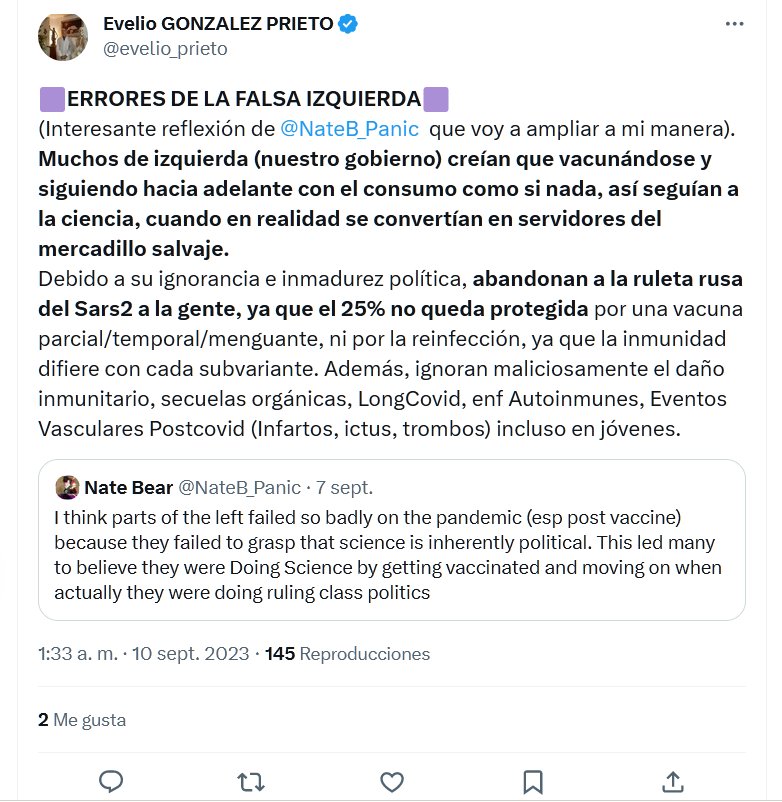The width and height of the screenshot is (782, 802).
Task: Click the 7 sept. quoted tweet date
Action: [345, 488]
